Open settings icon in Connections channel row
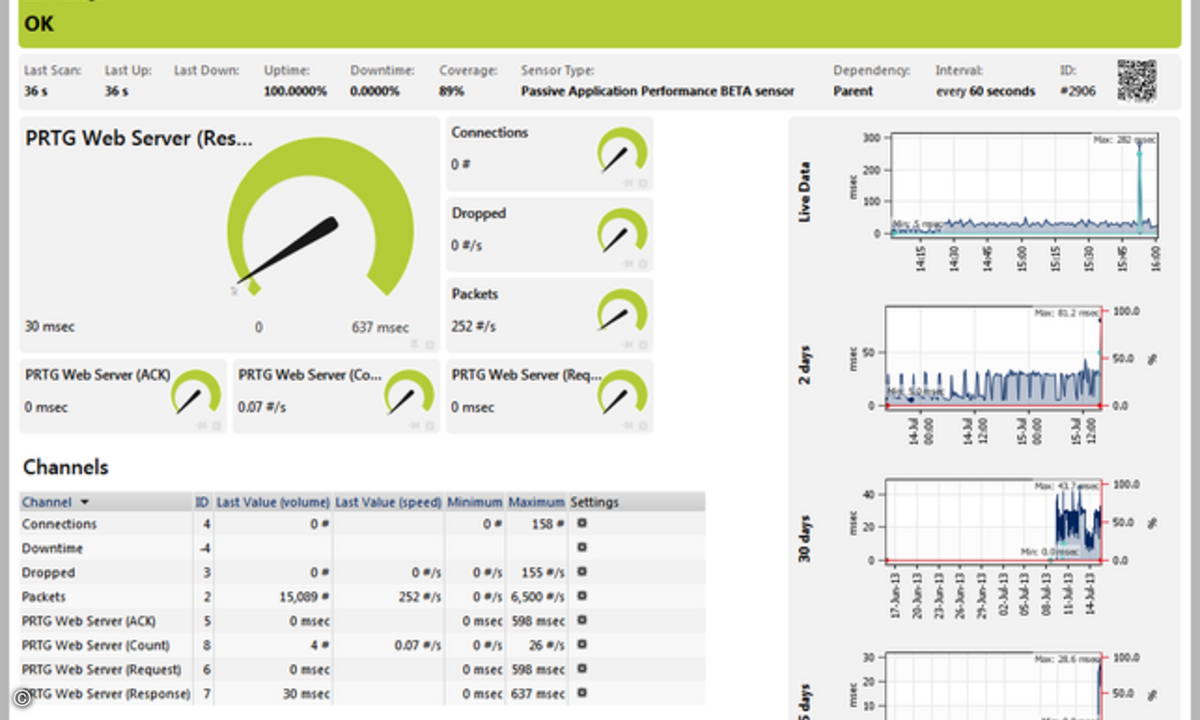 click(582, 523)
